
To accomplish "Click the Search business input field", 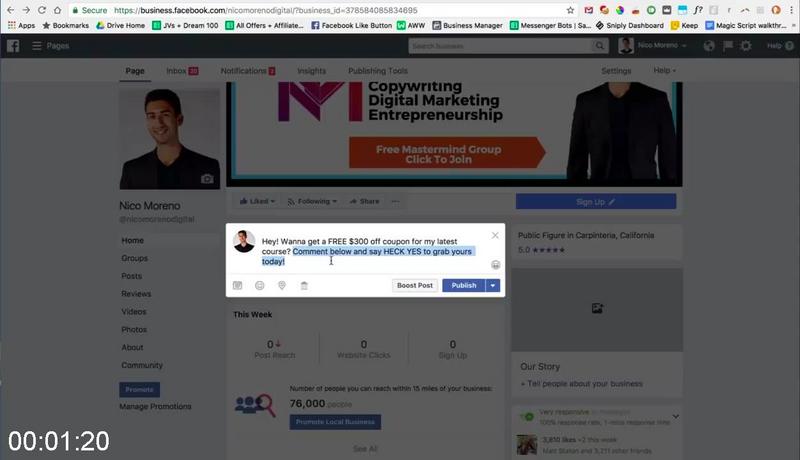I will [501, 46].
